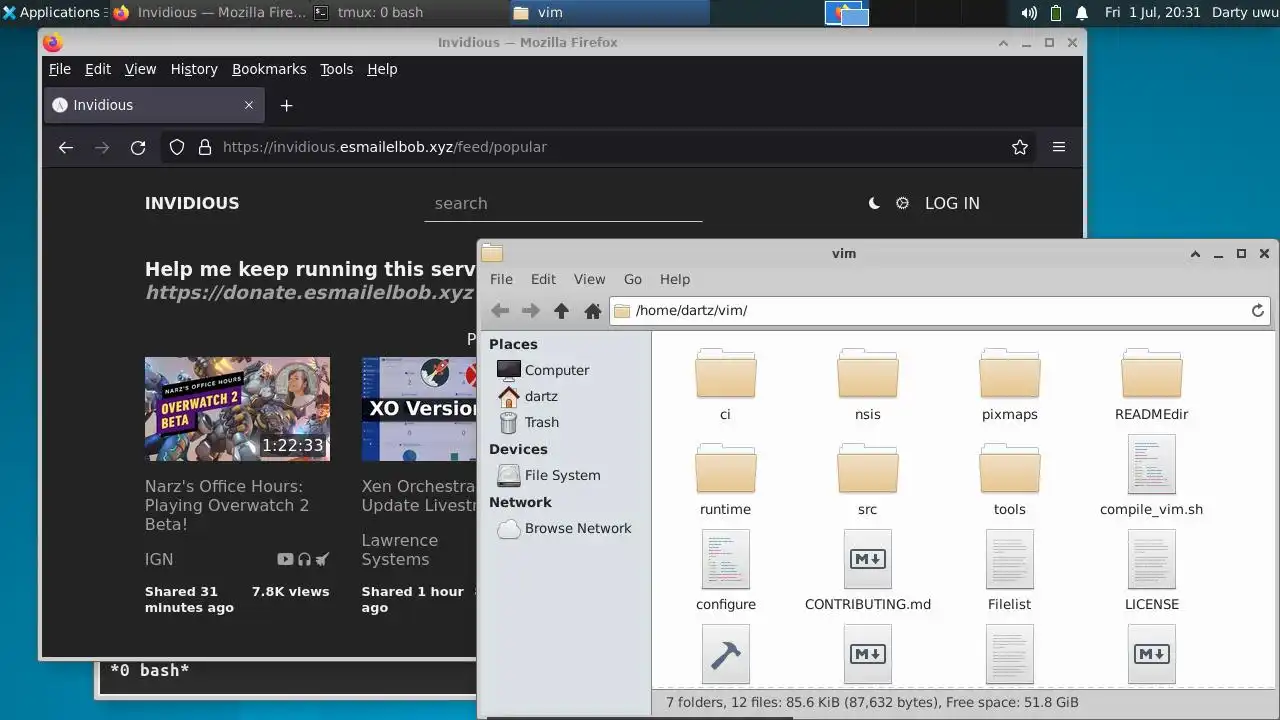Open a new Firefox tab
The image size is (1280, 720).
pos(286,105)
